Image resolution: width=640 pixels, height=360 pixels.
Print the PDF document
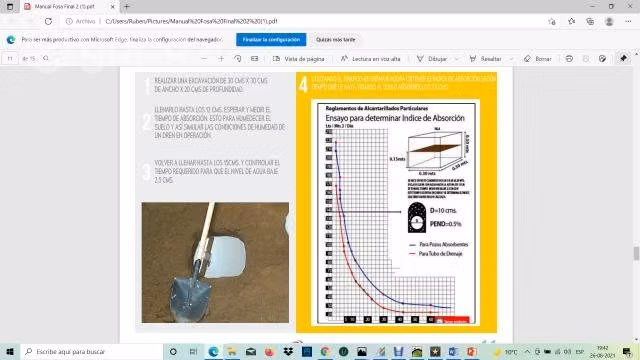(x=569, y=59)
